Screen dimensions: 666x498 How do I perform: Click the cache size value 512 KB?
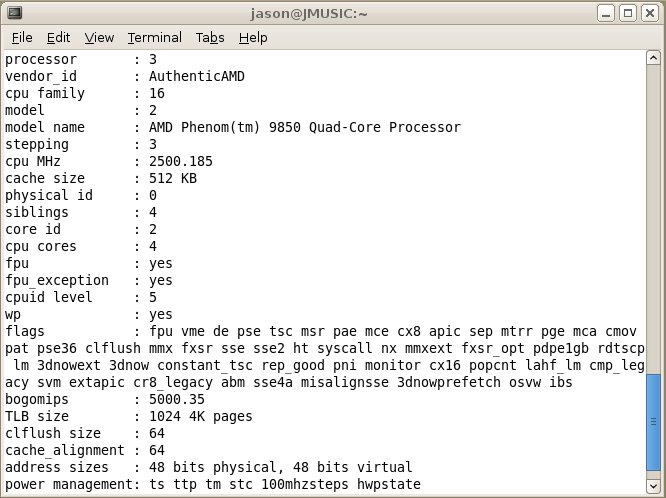pos(173,178)
